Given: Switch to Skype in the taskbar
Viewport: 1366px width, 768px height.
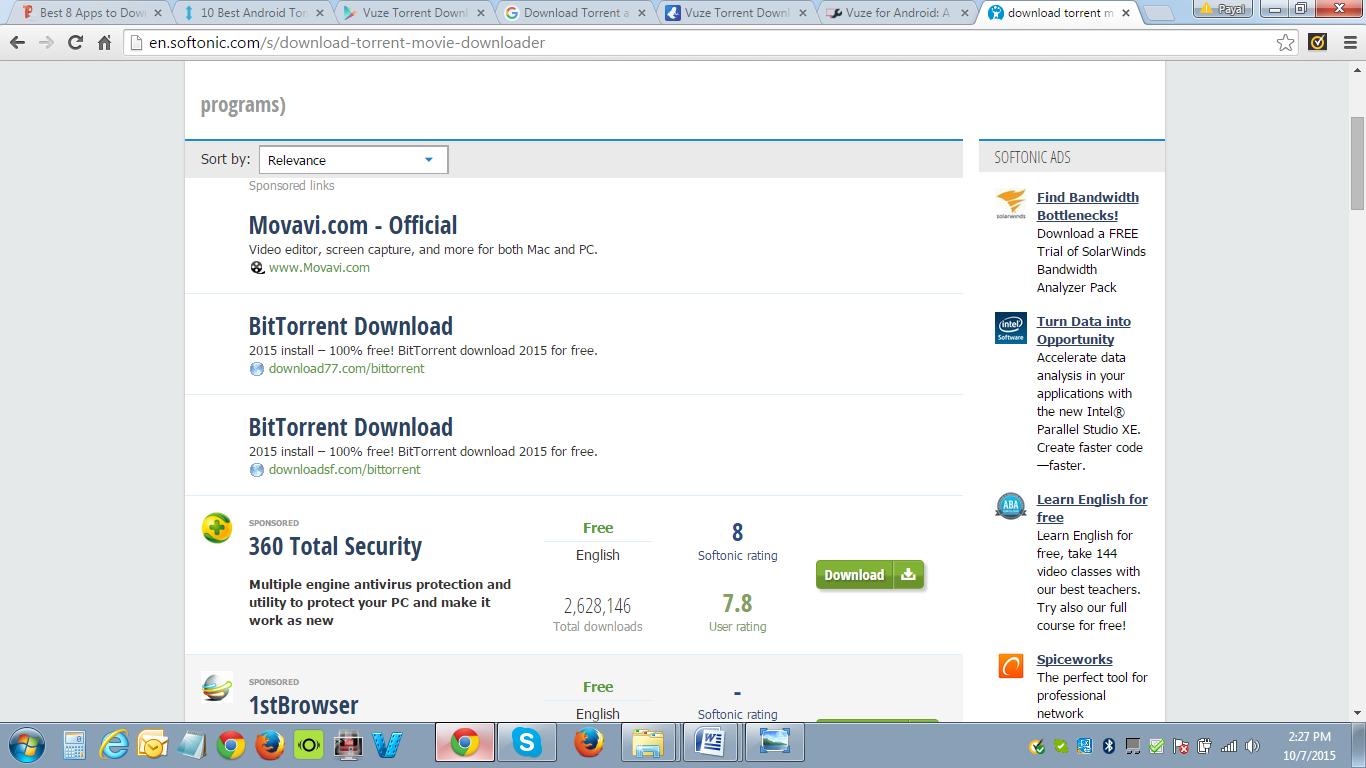Looking at the screenshot, I should (x=526, y=743).
